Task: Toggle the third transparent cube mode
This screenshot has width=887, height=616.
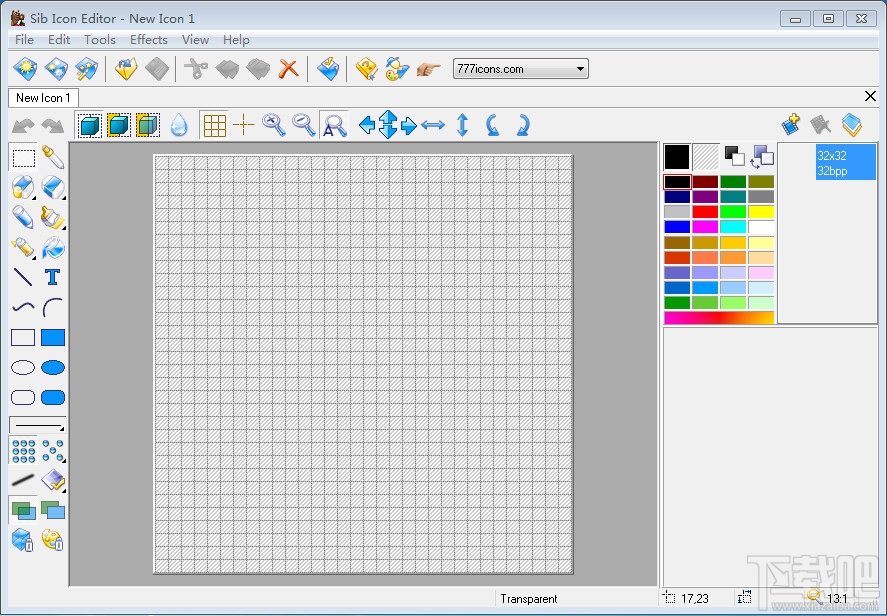Action: pyautogui.click(x=148, y=125)
